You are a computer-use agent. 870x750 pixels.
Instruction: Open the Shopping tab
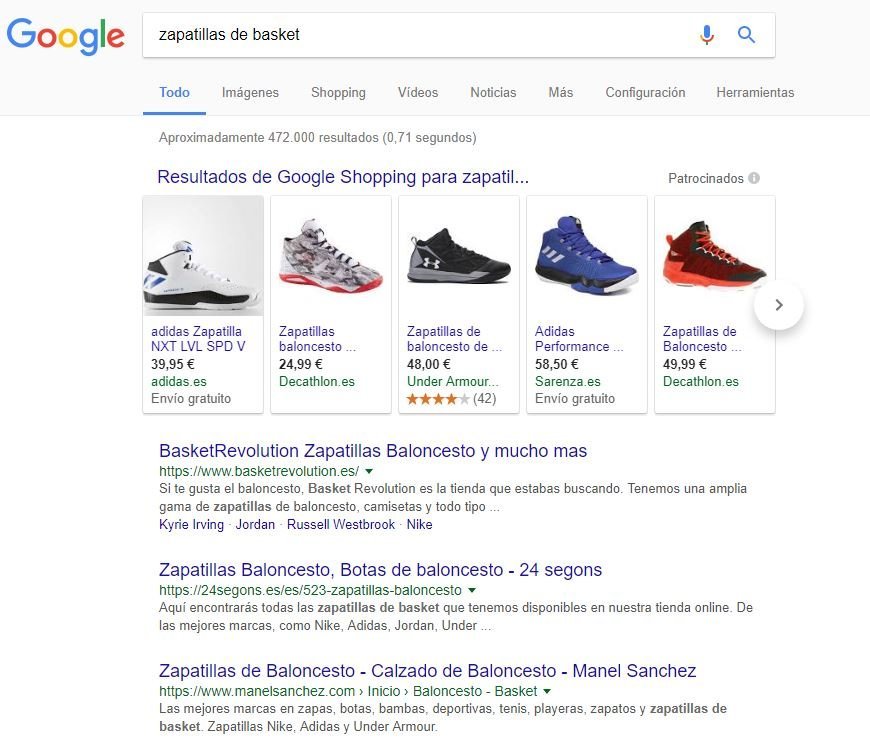coord(338,92)
